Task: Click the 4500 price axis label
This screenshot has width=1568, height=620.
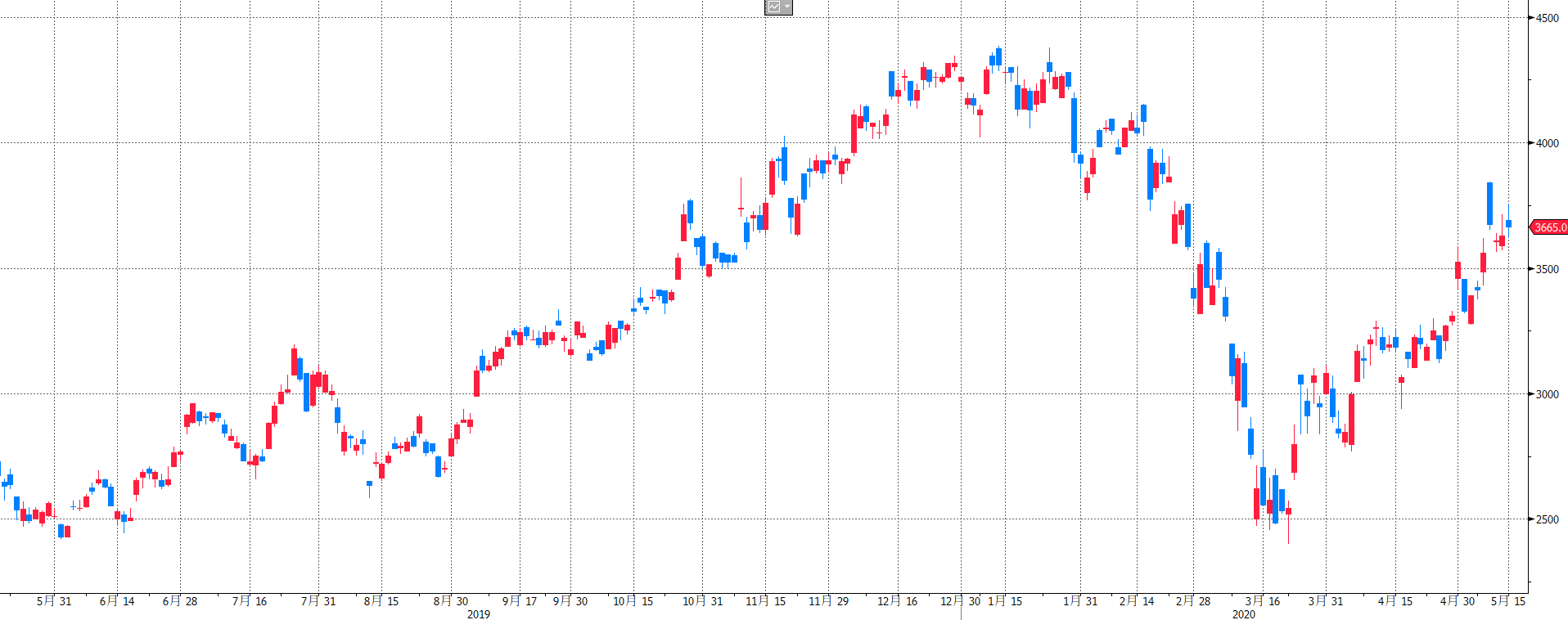Action: pyautogui.click(x=1547, y=18)
